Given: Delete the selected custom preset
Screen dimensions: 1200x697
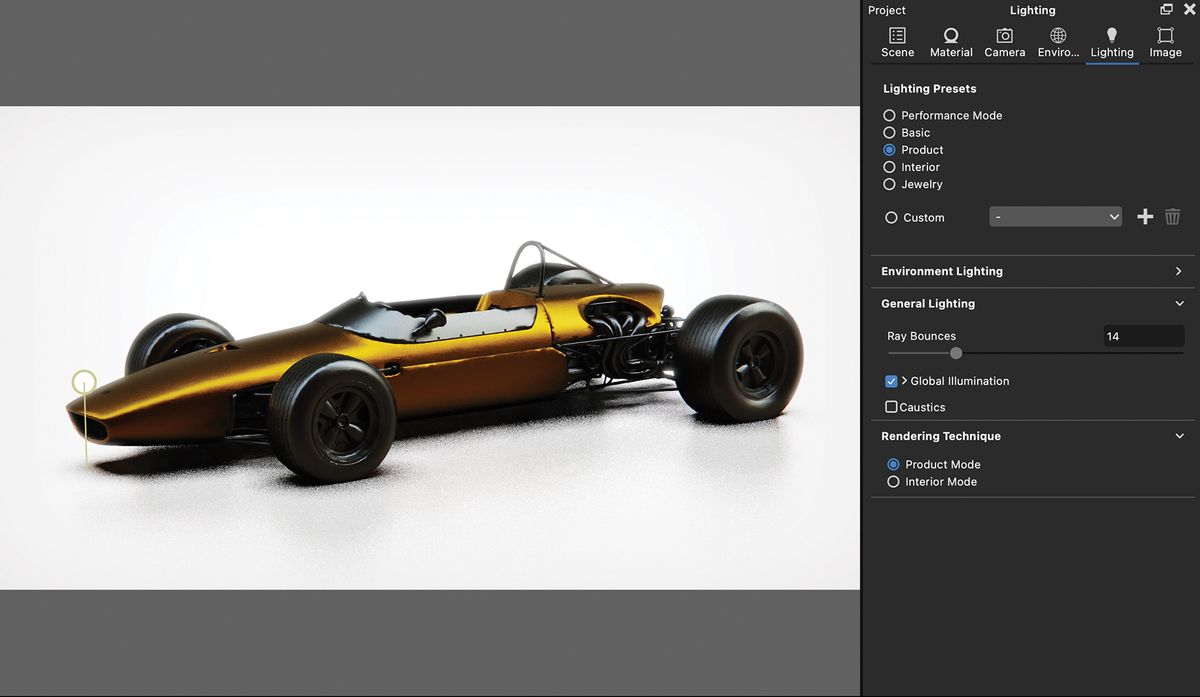Looking at the screenshot, I should coord(1172,216).
